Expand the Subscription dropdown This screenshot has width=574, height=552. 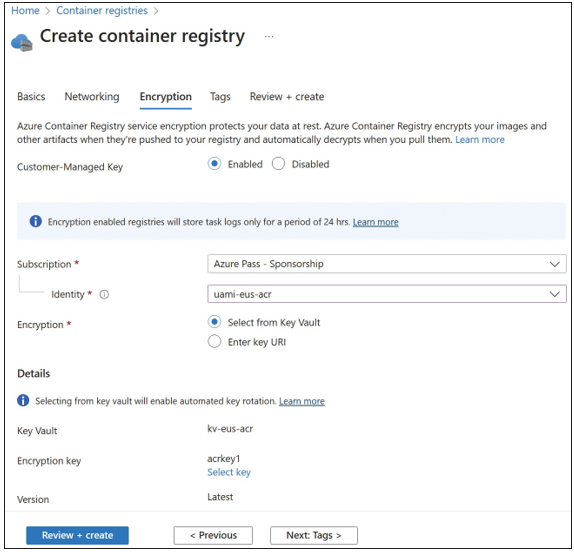point(387,264)
